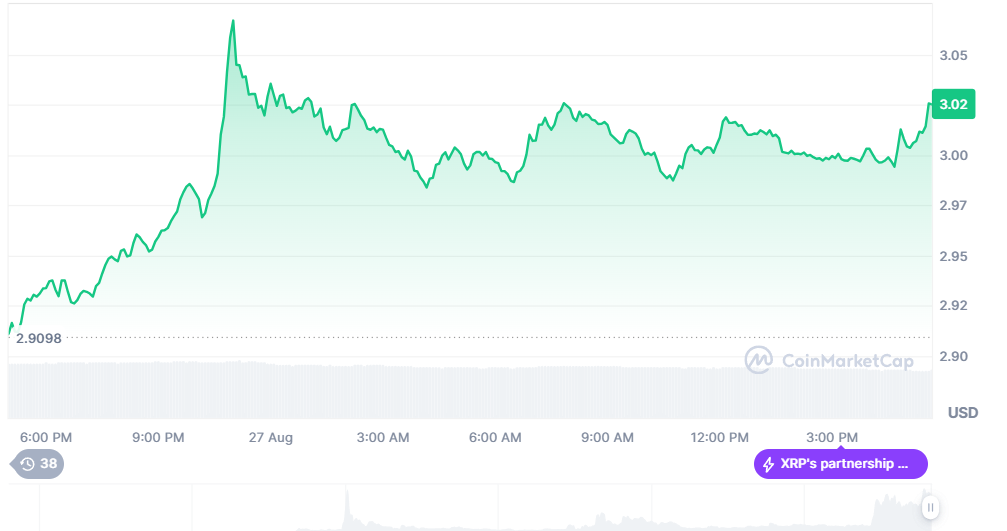The height and width of the screenshot is (531, 1007).
Task: Click the 12:00 PM time label
Action: tap(720, 438)
